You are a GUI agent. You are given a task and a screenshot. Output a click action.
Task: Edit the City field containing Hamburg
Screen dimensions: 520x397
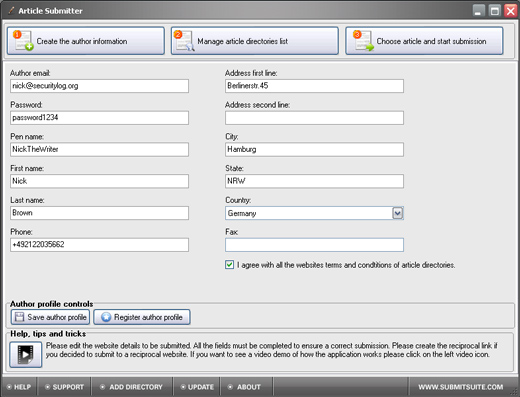[314, 149]
